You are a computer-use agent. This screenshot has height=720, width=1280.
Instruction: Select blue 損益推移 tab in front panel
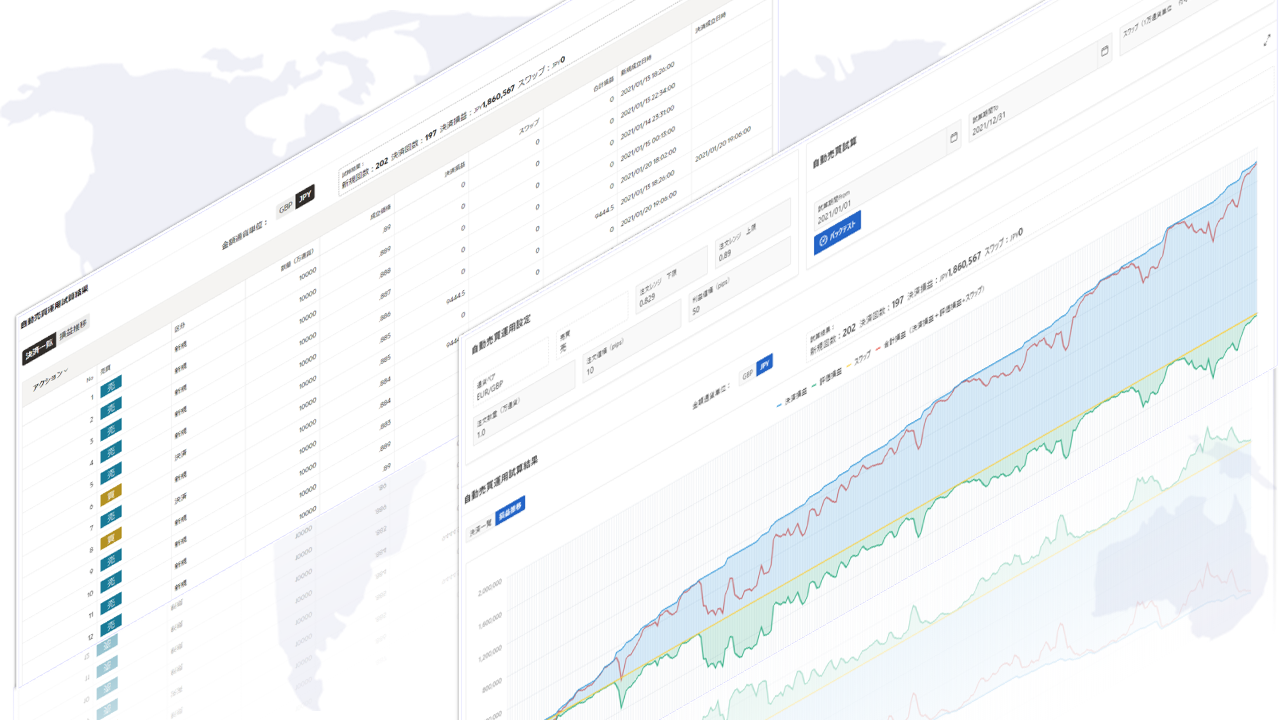pyautogui.click(x=510, y=511)
